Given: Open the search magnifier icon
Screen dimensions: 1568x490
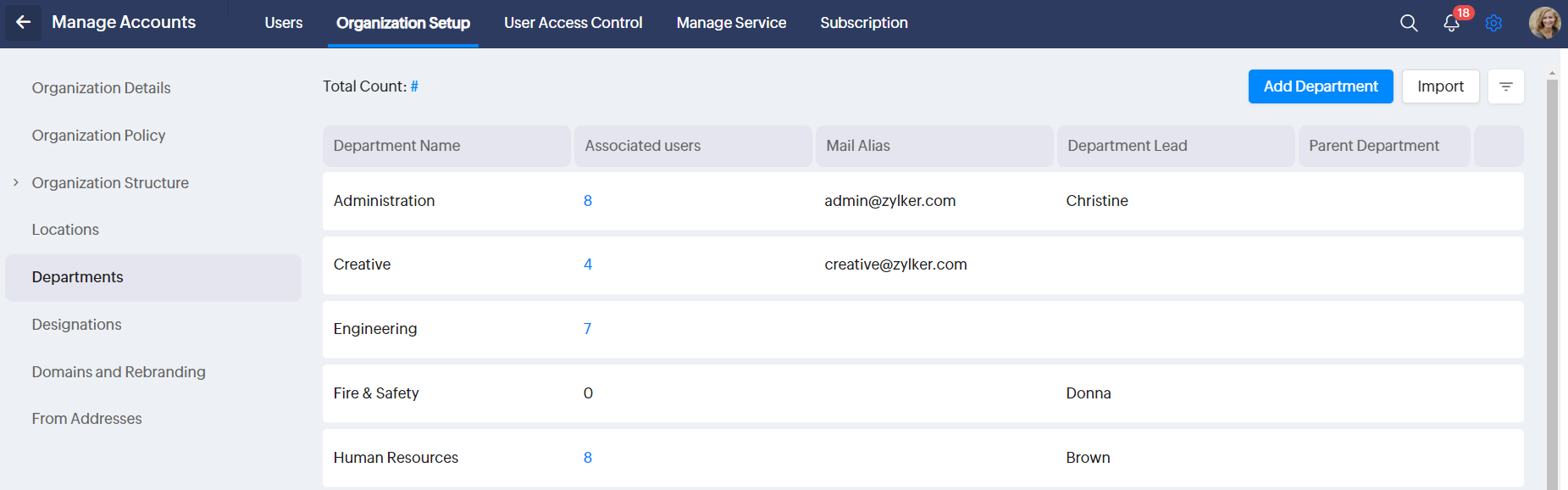Looking at the screenshot, I should [x=1409, y=23].
